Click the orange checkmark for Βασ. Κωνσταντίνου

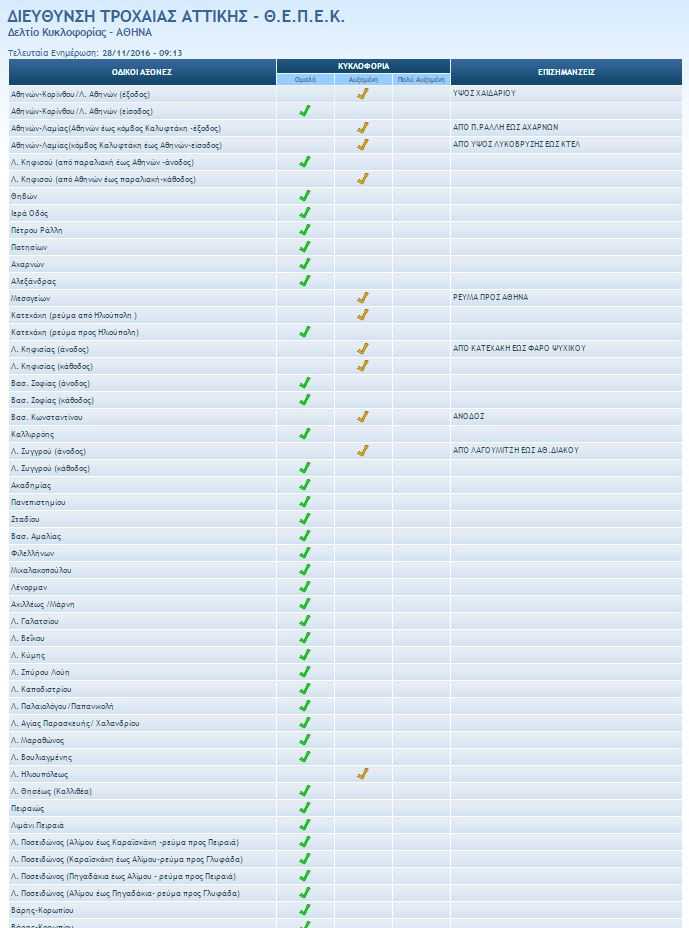coord(363,417)
